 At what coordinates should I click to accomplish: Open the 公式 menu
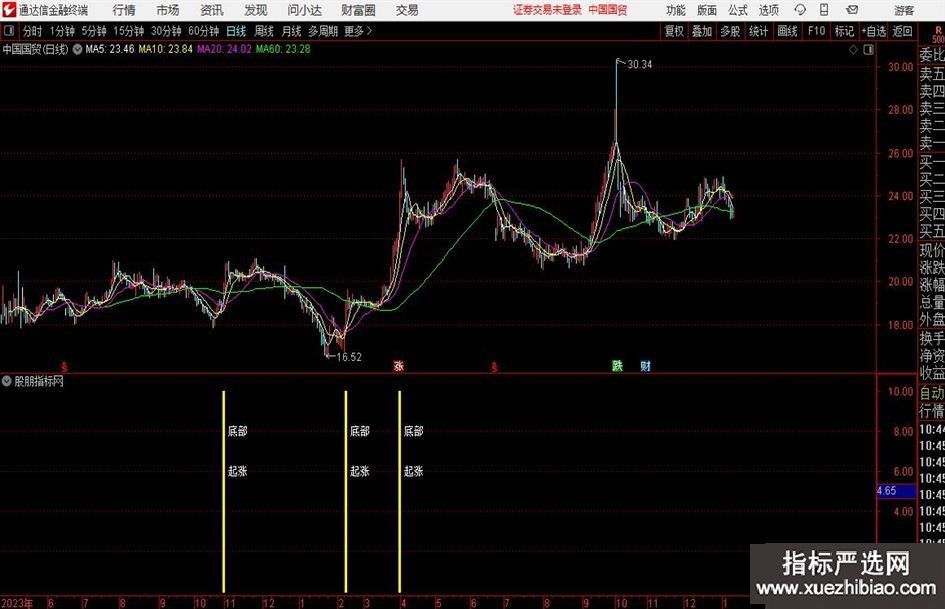coord(738,10)
